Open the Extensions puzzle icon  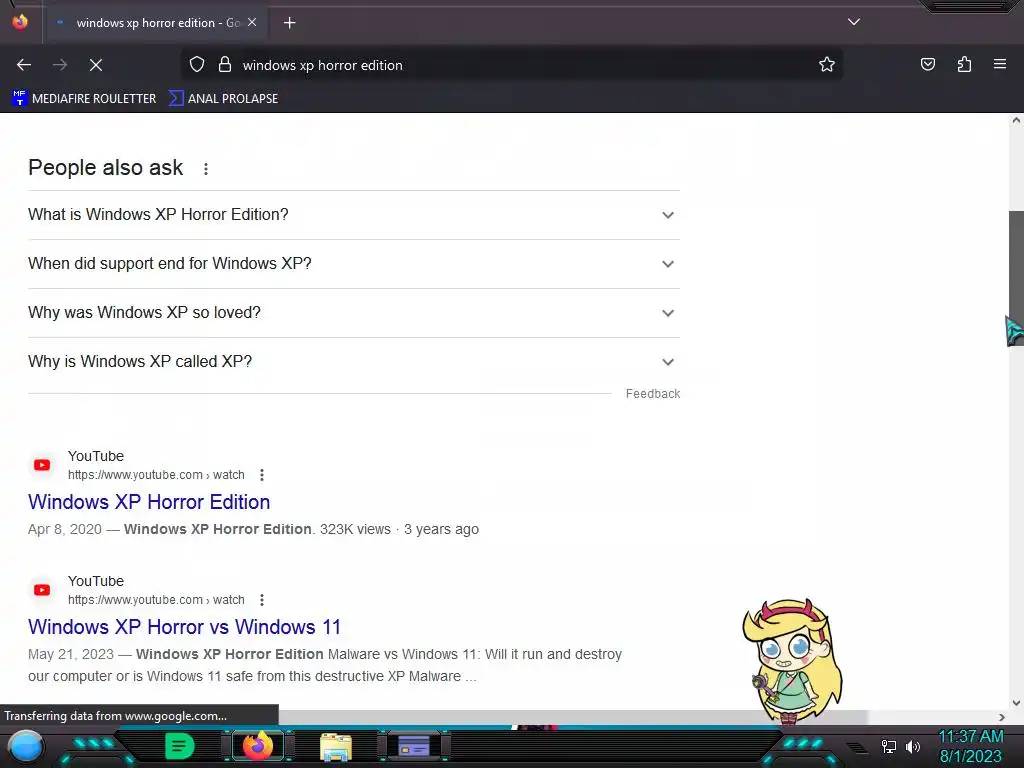(x=964, y=65)
